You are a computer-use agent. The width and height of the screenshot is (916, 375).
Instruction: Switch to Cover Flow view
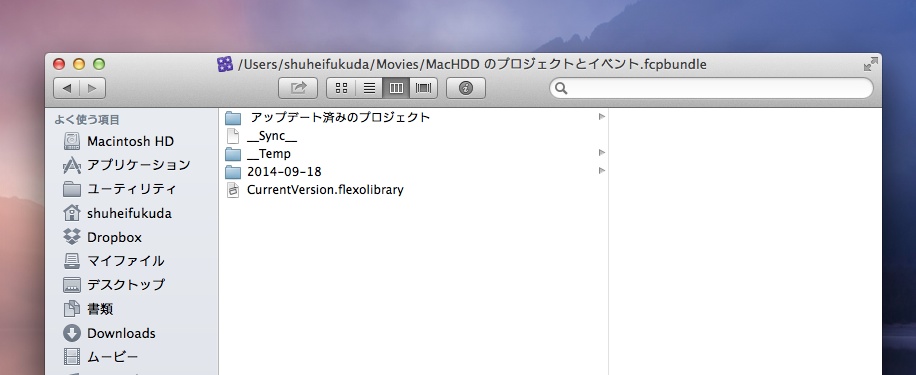tap(424, 88)
